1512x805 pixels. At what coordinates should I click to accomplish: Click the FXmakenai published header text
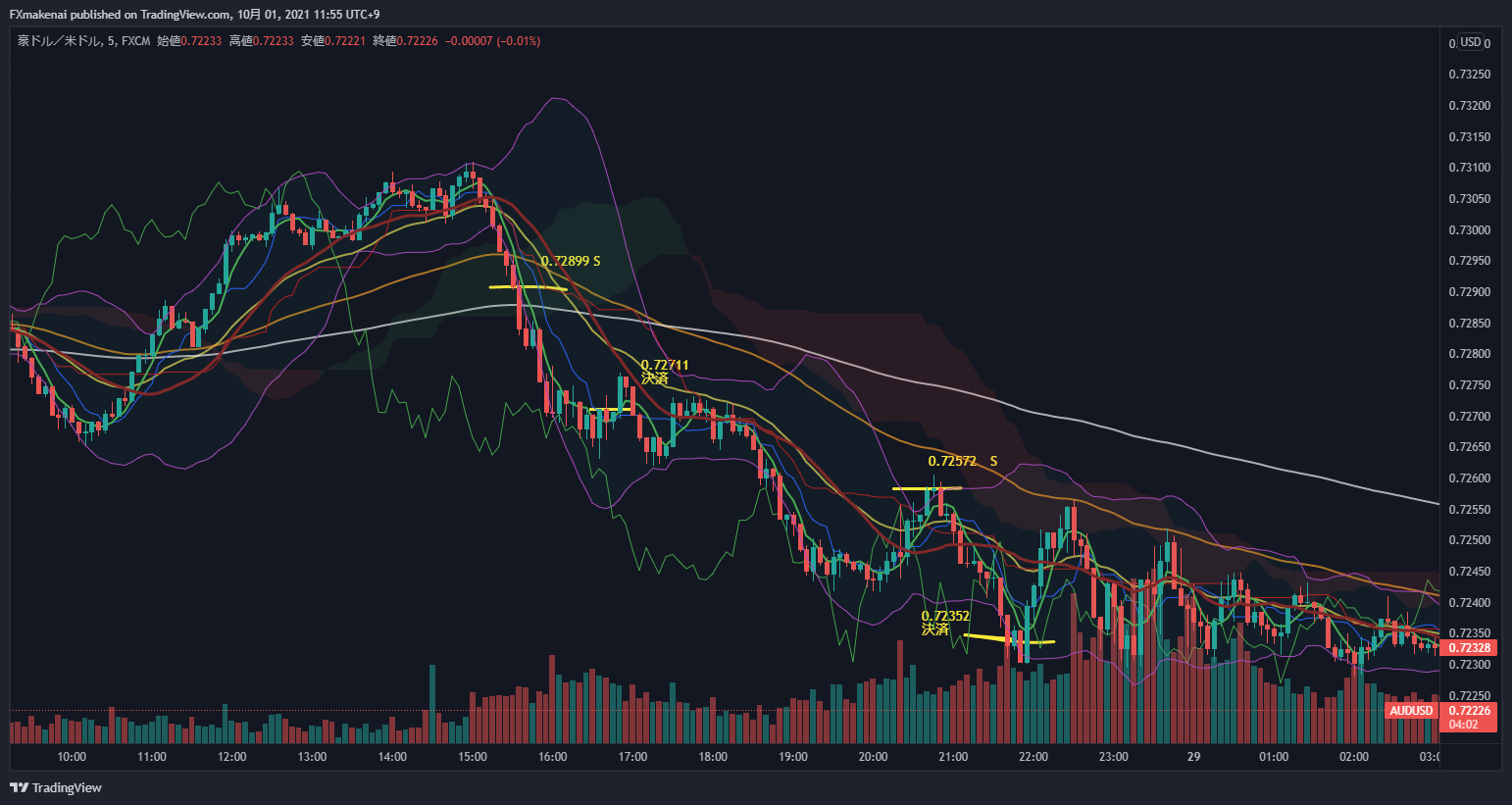[x=194, y=14]
